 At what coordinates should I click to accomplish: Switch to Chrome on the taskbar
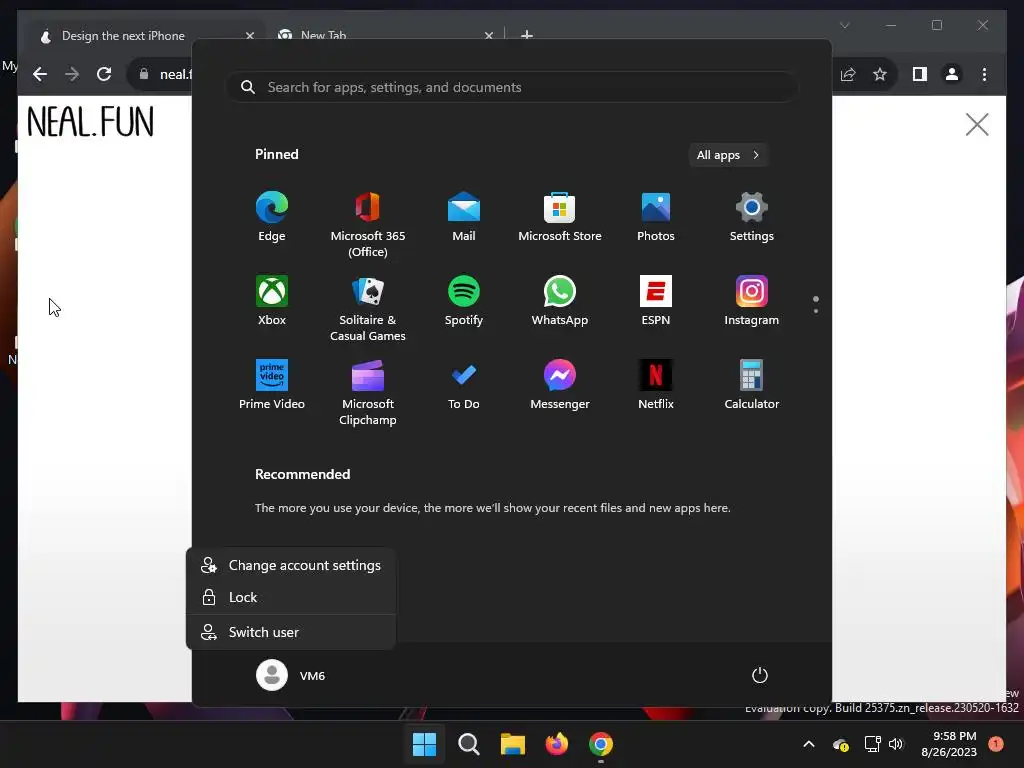pyautogui.click(x=601, y=744)
